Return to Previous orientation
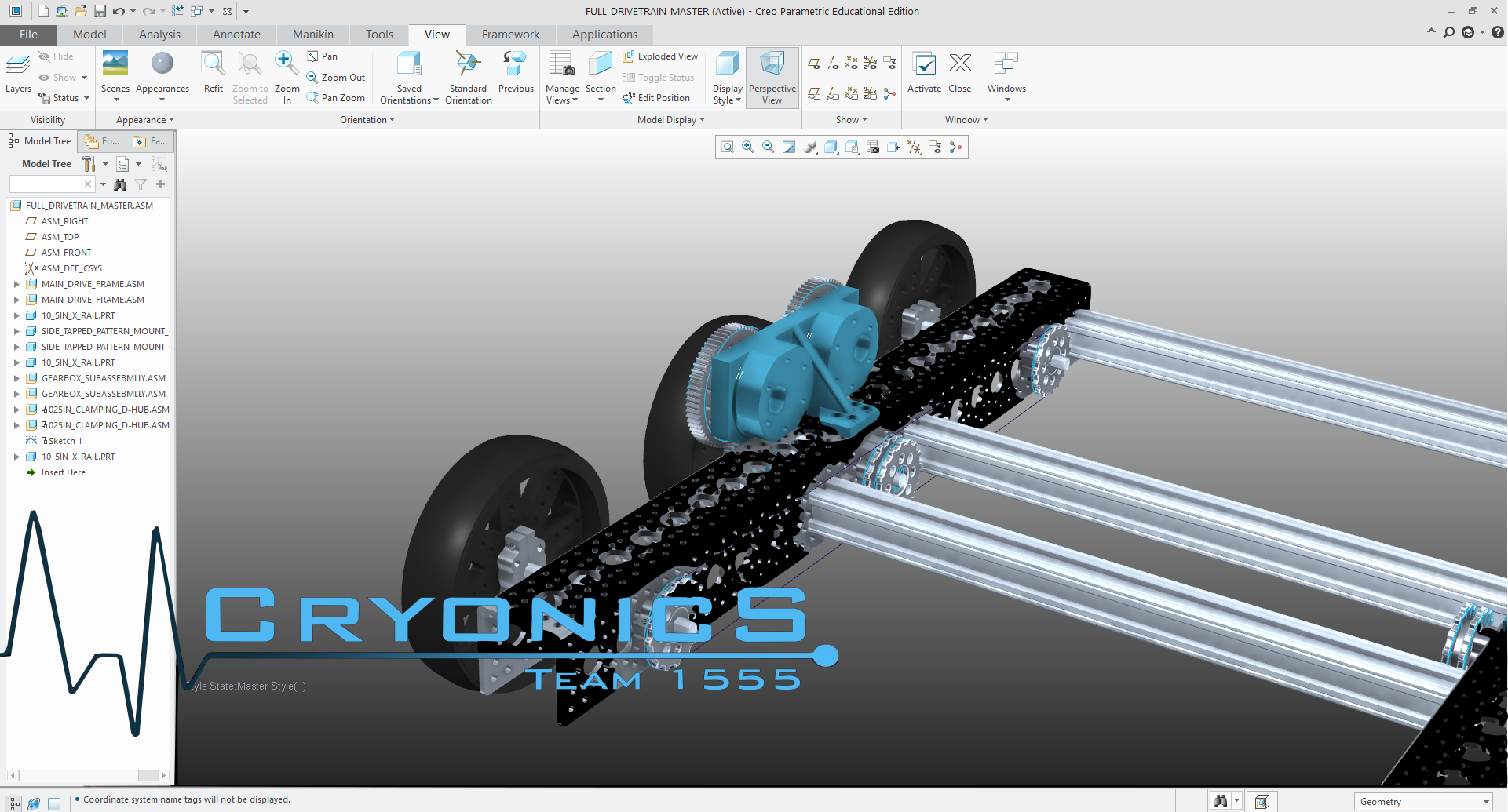This screenshot has width=1508, height=812. point(516,73)
